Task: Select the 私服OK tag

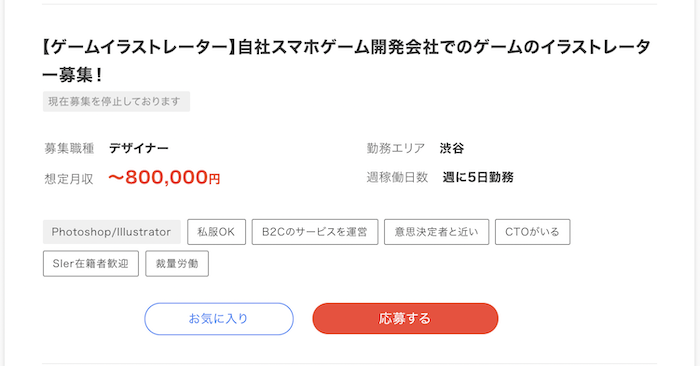Action: pyautogui.click(x=217, y=232)
